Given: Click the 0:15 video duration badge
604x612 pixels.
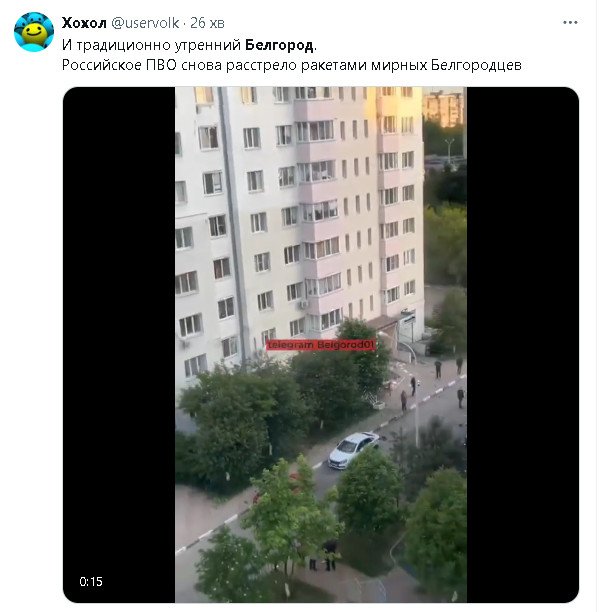Looking at the screenshot, I should [91, 582].
